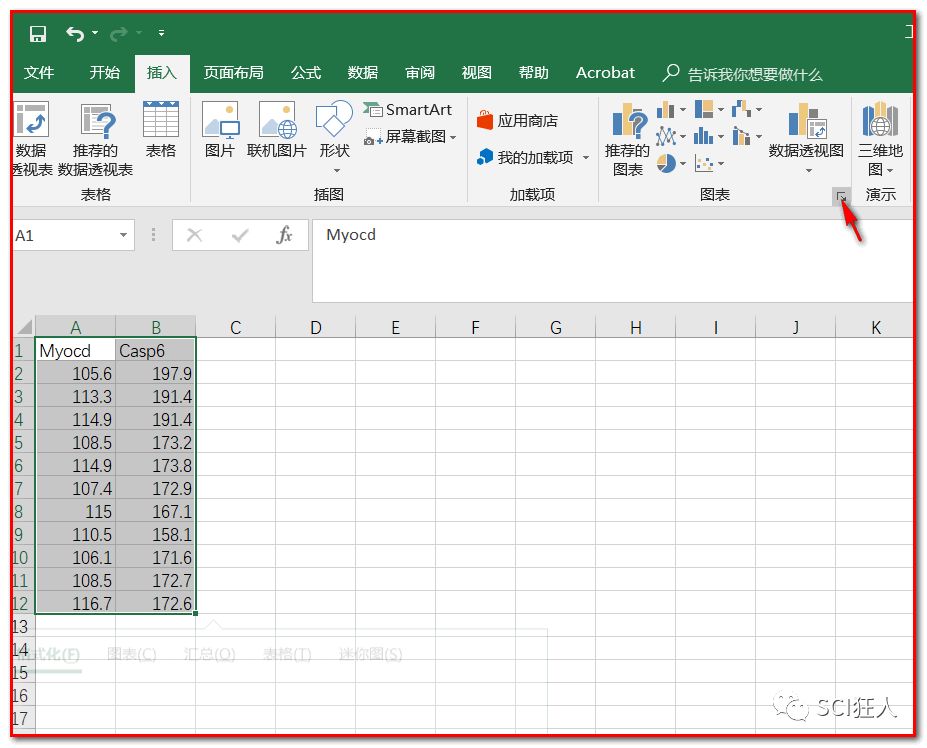This screenshot has height=748, width=927.
Task: Insert a scatter chart
Action: pyautogui.click(x=703, y=163)
